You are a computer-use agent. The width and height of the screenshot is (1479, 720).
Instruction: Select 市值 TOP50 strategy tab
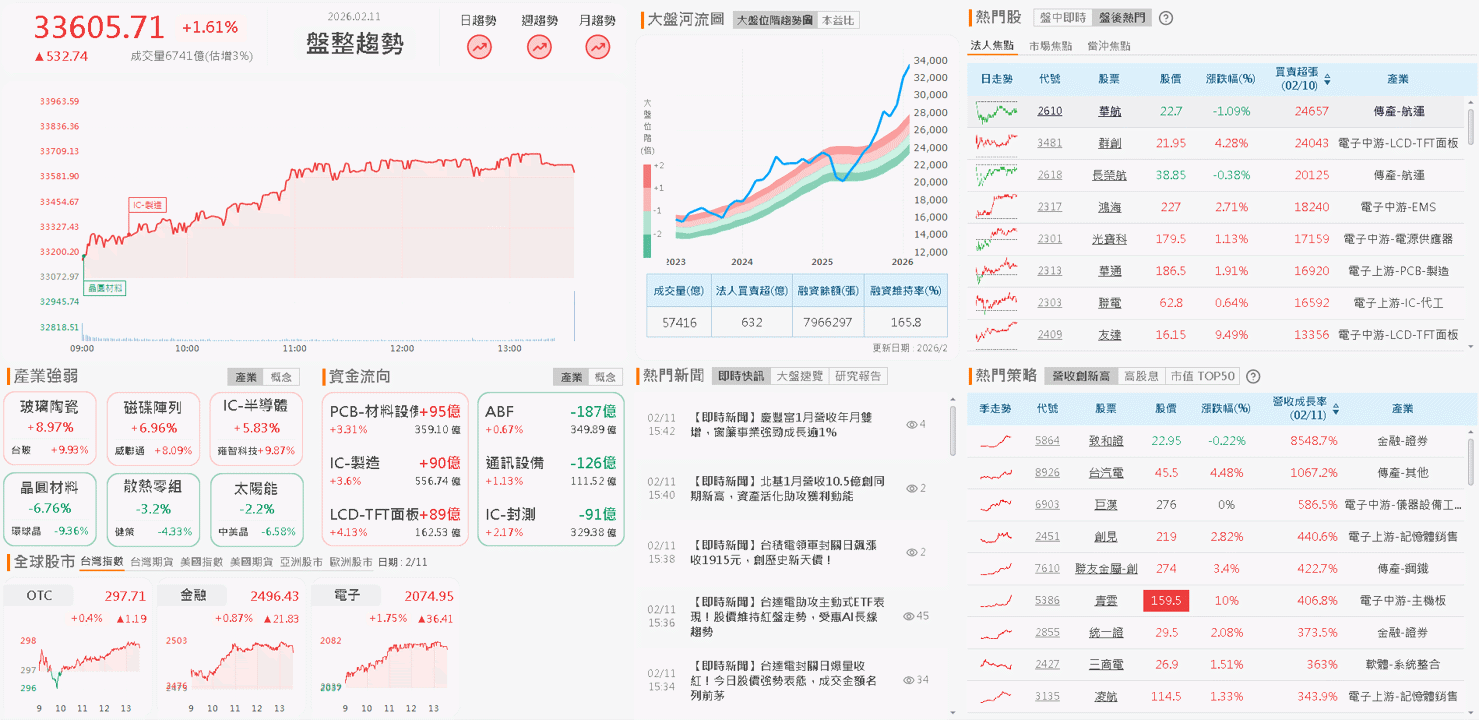1202,376
